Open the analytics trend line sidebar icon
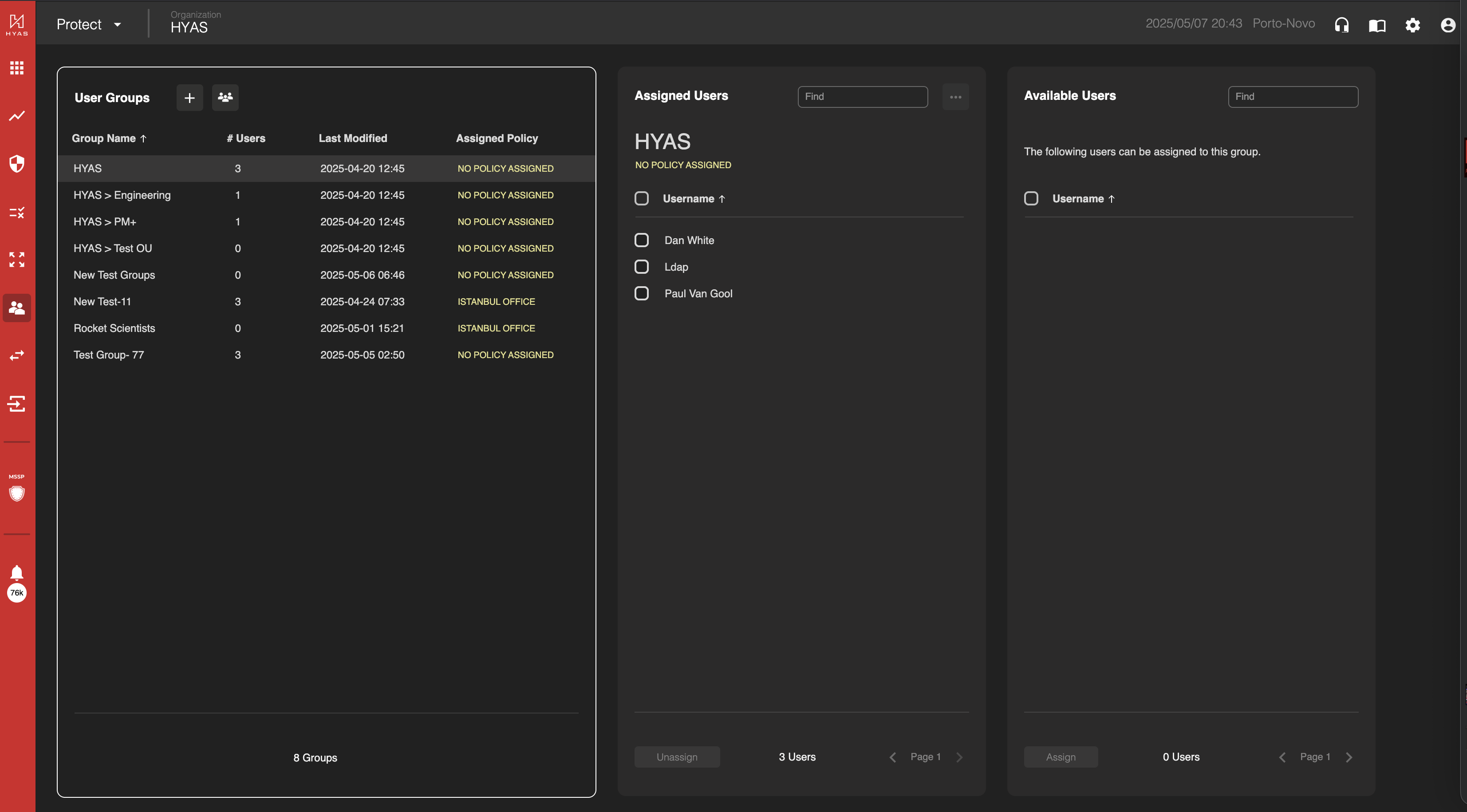This screenshot has height=812, width=1467. [x=17, y=116]
